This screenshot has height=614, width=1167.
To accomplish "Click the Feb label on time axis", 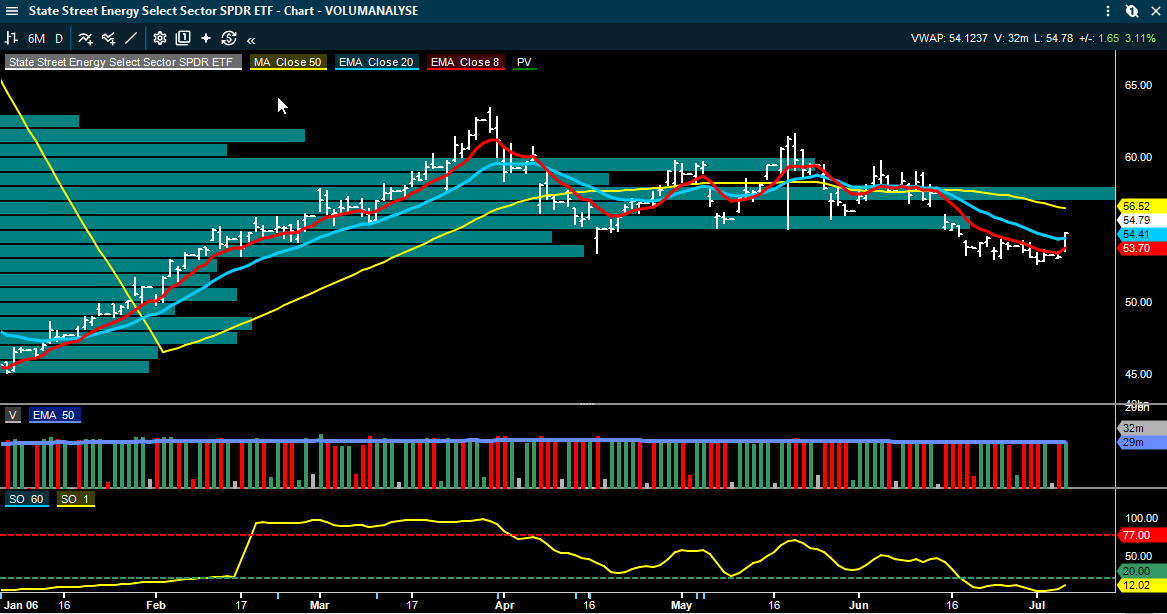I will coord(156,606).
